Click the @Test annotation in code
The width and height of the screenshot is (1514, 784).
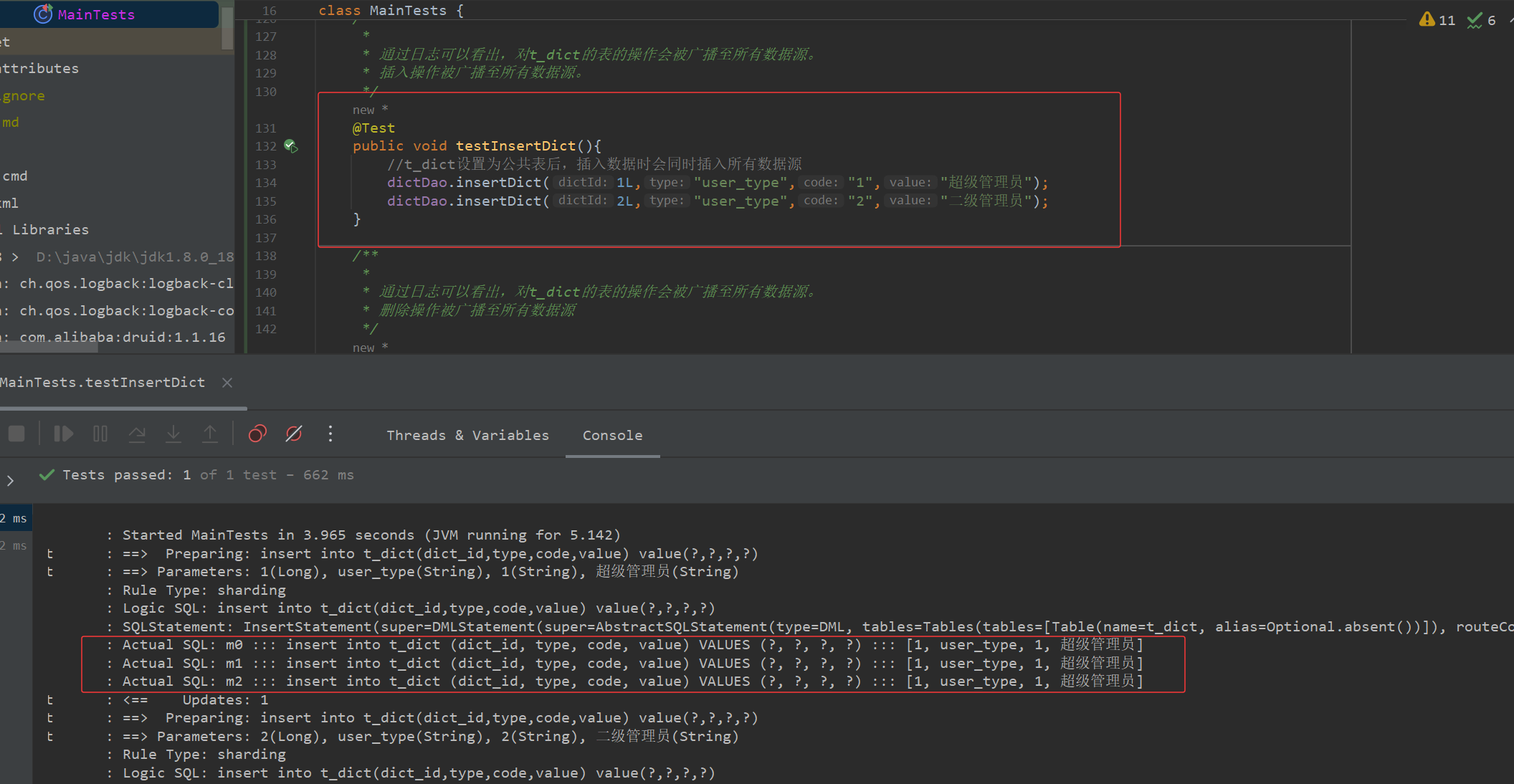click(x=373, y=128)
